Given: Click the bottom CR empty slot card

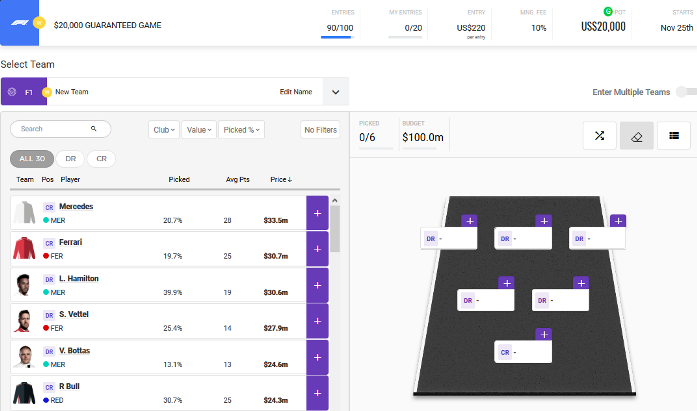Looking at the screenshot, I should (x=523, y=352).
